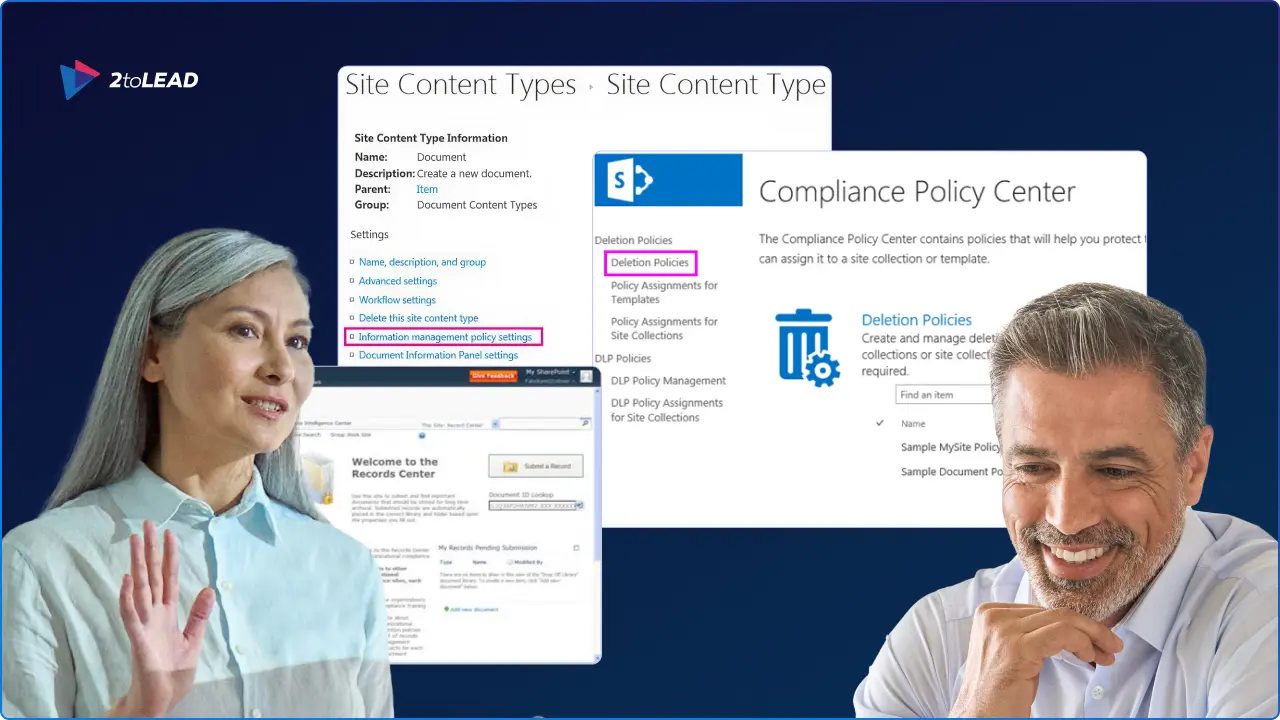Click the Give Feedback button

pos(493,376)
